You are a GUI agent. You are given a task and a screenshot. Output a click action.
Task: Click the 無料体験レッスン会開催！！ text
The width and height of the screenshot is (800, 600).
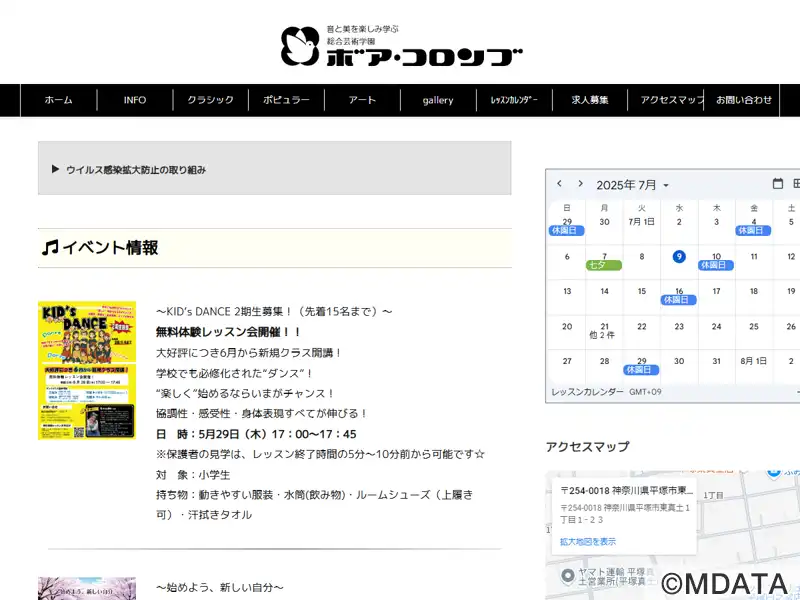pos(228,332)
